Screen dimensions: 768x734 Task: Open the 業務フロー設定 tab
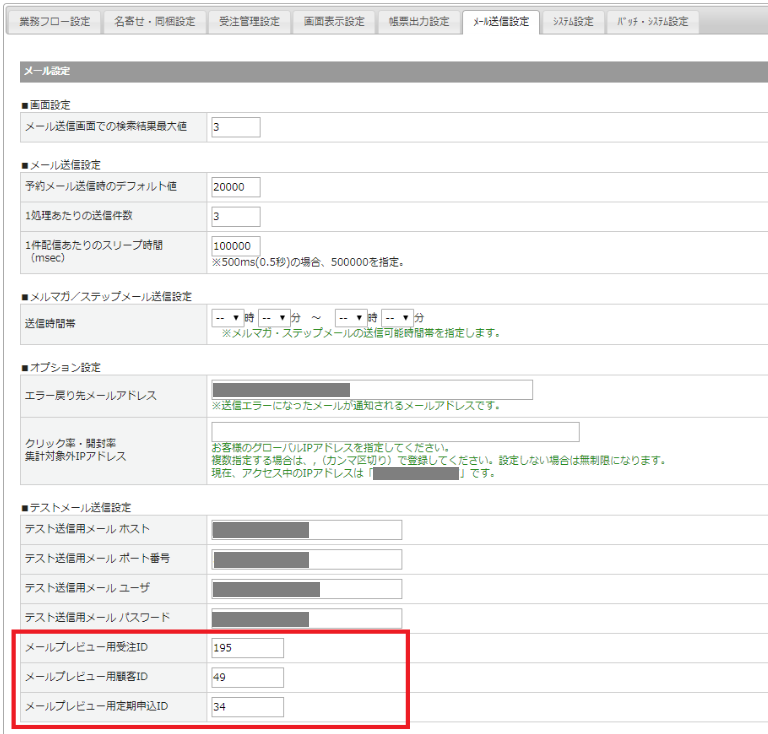point(54,22)
